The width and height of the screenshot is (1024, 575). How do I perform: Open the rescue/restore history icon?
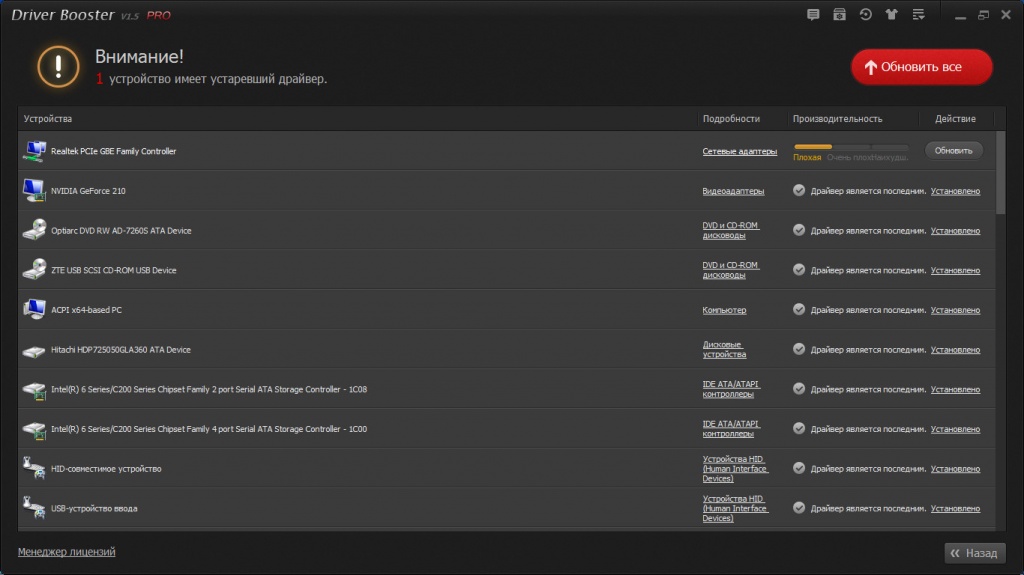tap(865, 14)
